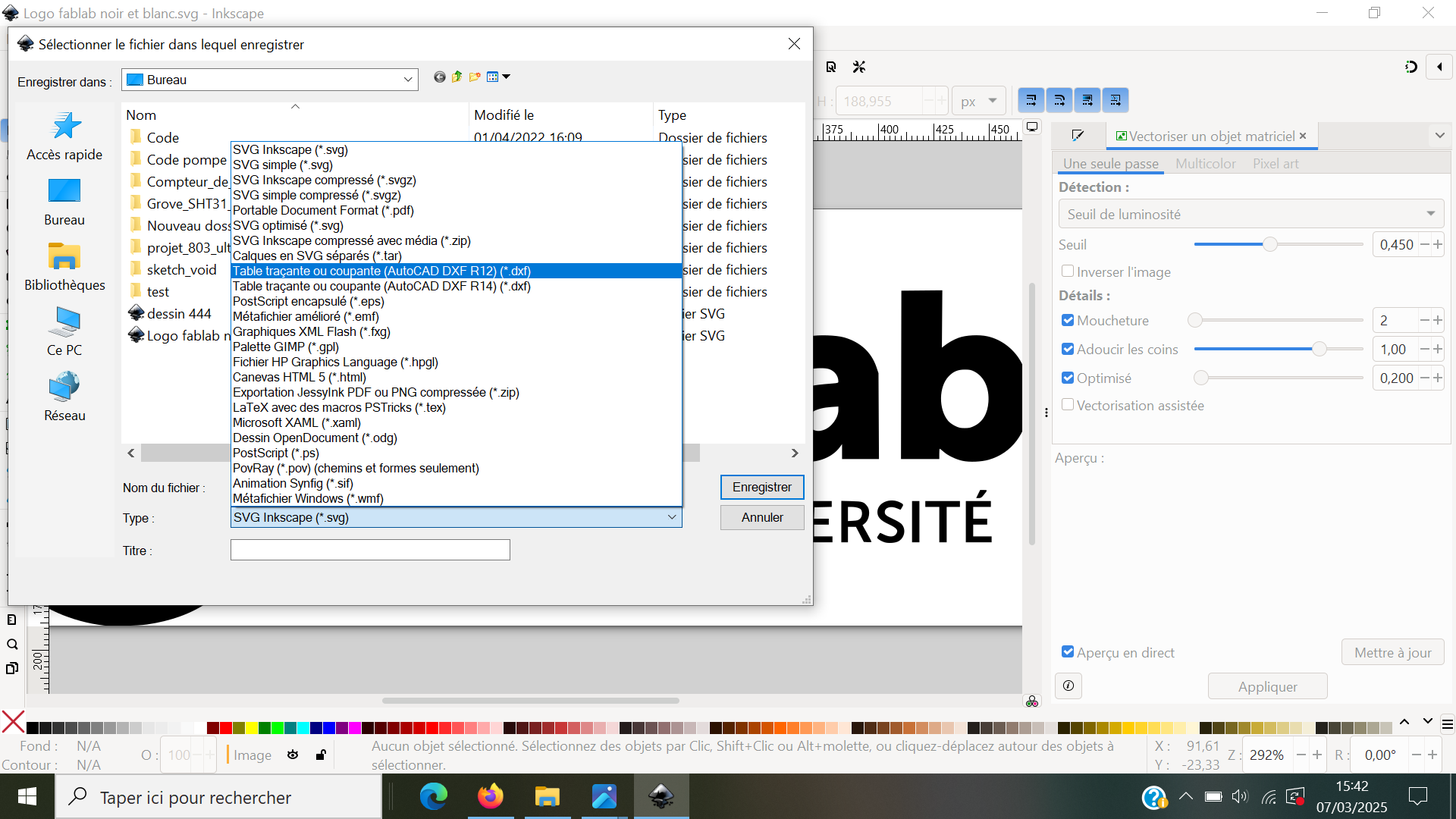This screenshot has width=1456, height=819.
Task: Go up one folder level in save dialog
Action: coord(457,77)
